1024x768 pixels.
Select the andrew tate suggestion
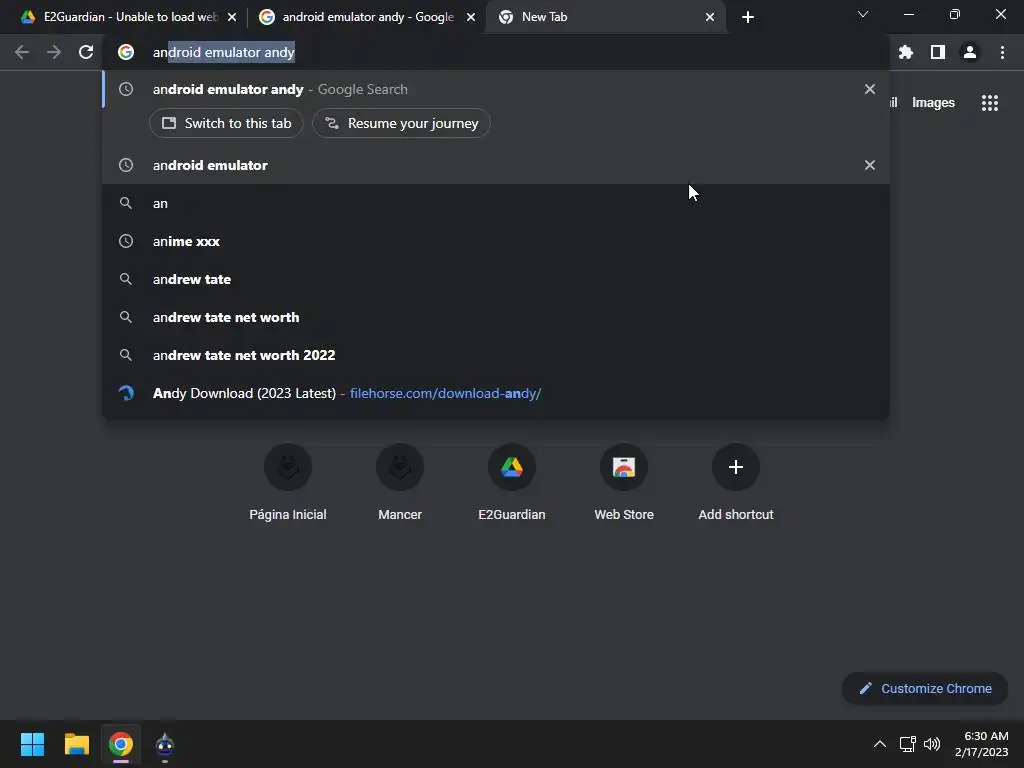[496, 280]
